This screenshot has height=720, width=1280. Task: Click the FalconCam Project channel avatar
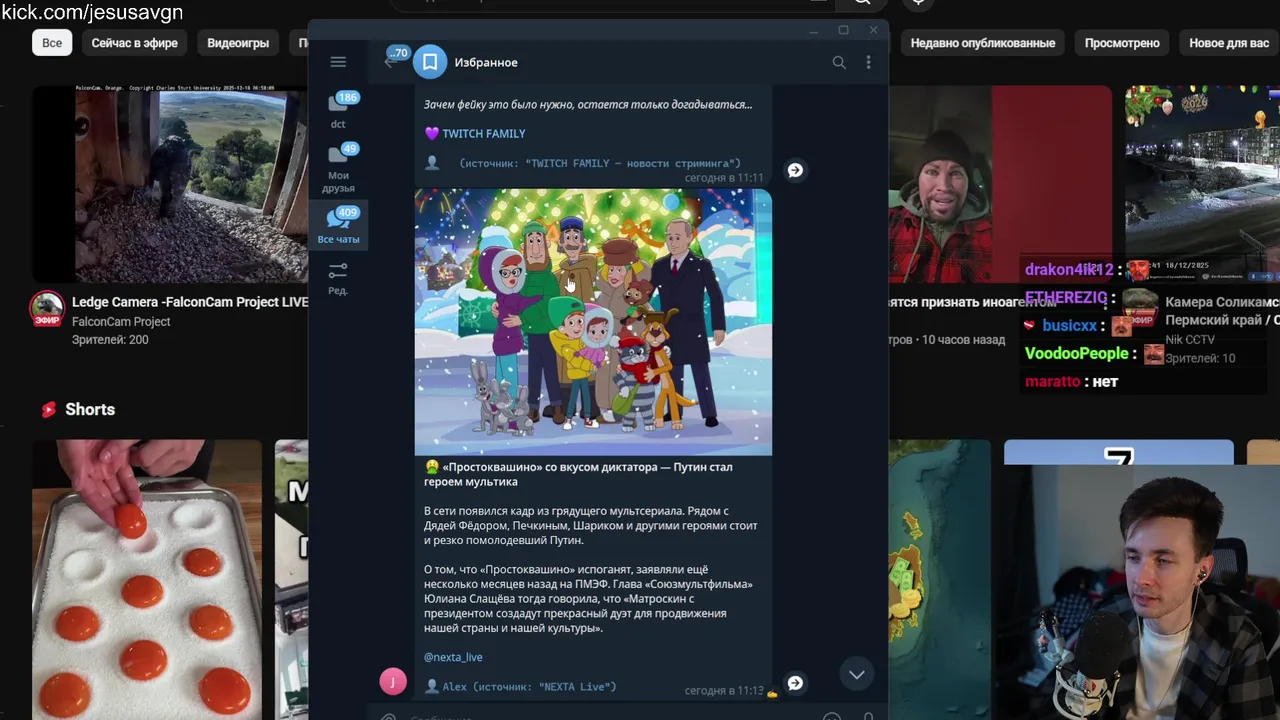[47, 310]
